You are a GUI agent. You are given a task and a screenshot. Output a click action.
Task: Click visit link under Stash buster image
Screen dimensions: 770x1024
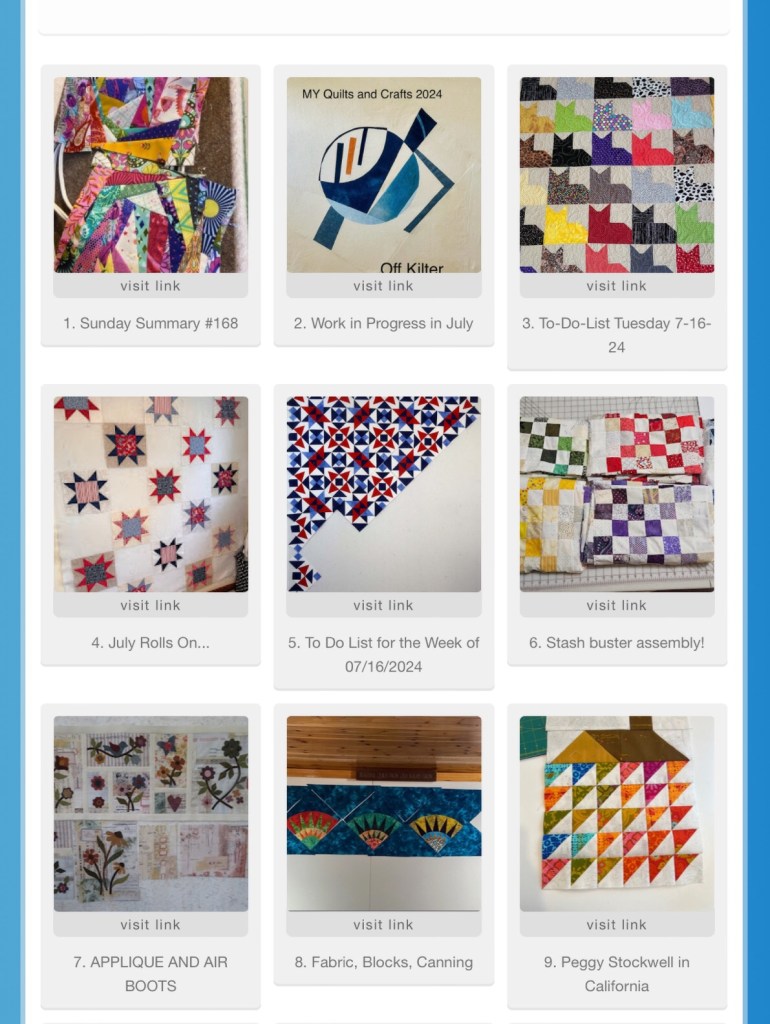(x=617, y=605)
